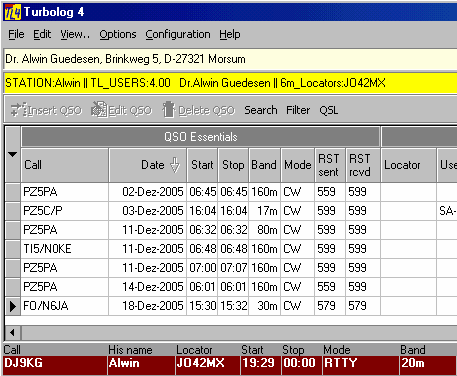The width and height of the screenshot is (457, 376).
Task: Click the horizontal scrollbar track
Action: (239, 332)
